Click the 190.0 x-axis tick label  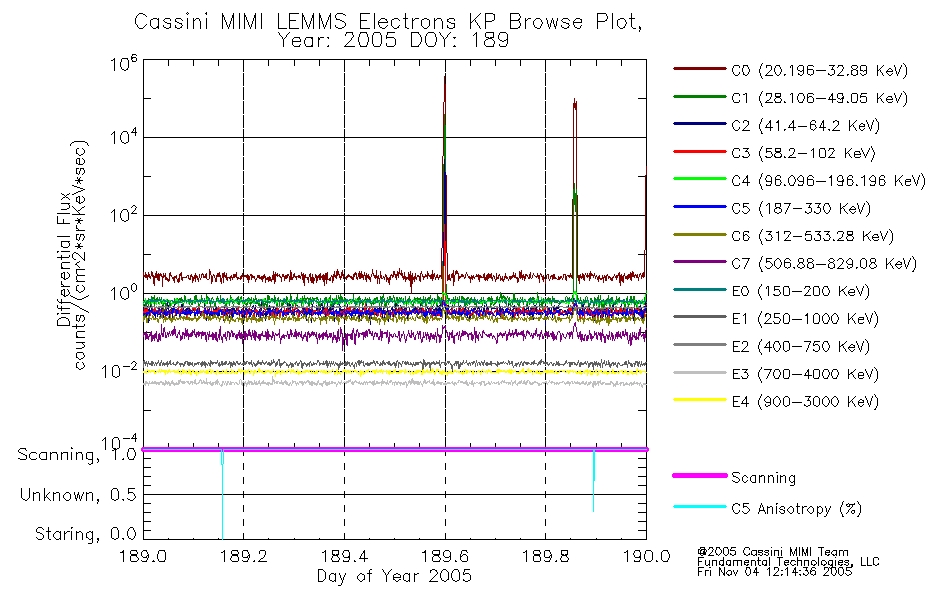coord(646,556)
